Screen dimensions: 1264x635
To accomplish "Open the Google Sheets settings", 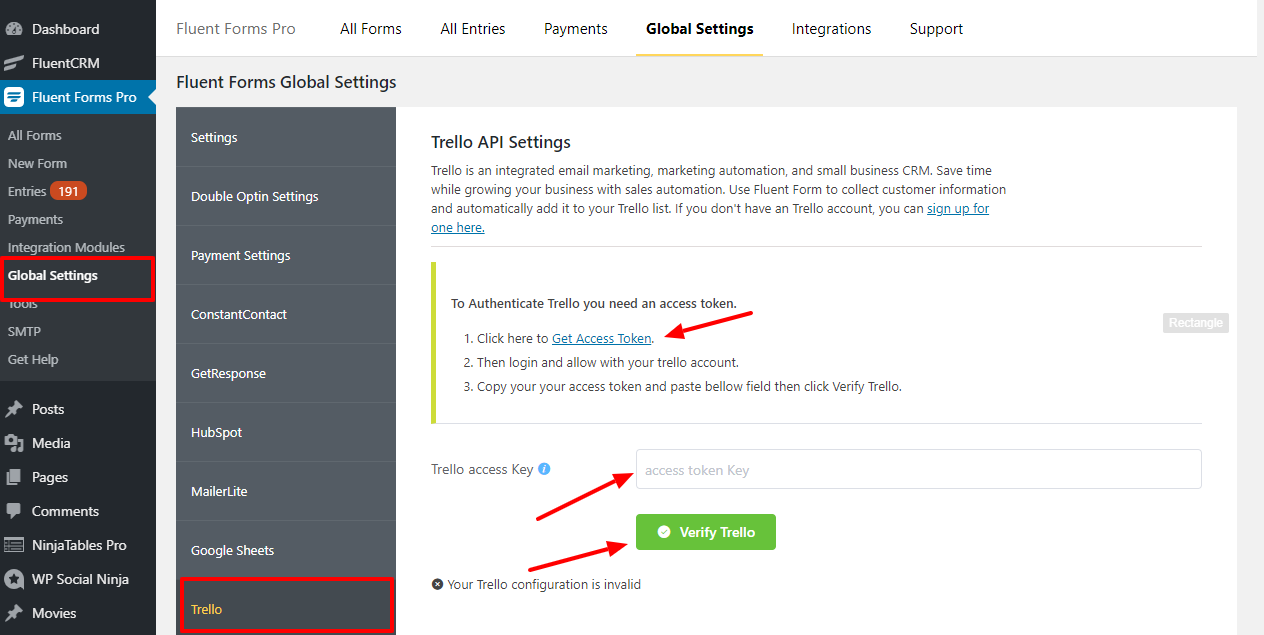I will pyautogui.click(x=286, y=550).
